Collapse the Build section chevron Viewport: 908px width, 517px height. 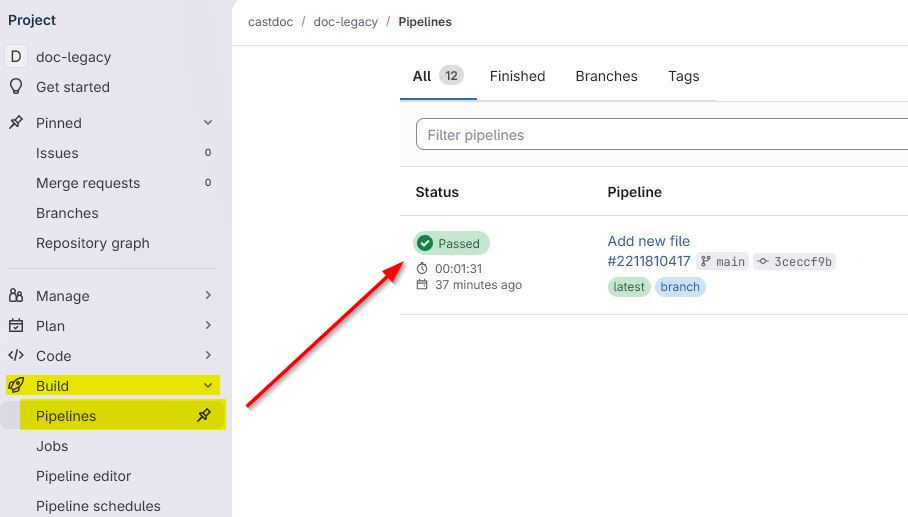[208, 386]
